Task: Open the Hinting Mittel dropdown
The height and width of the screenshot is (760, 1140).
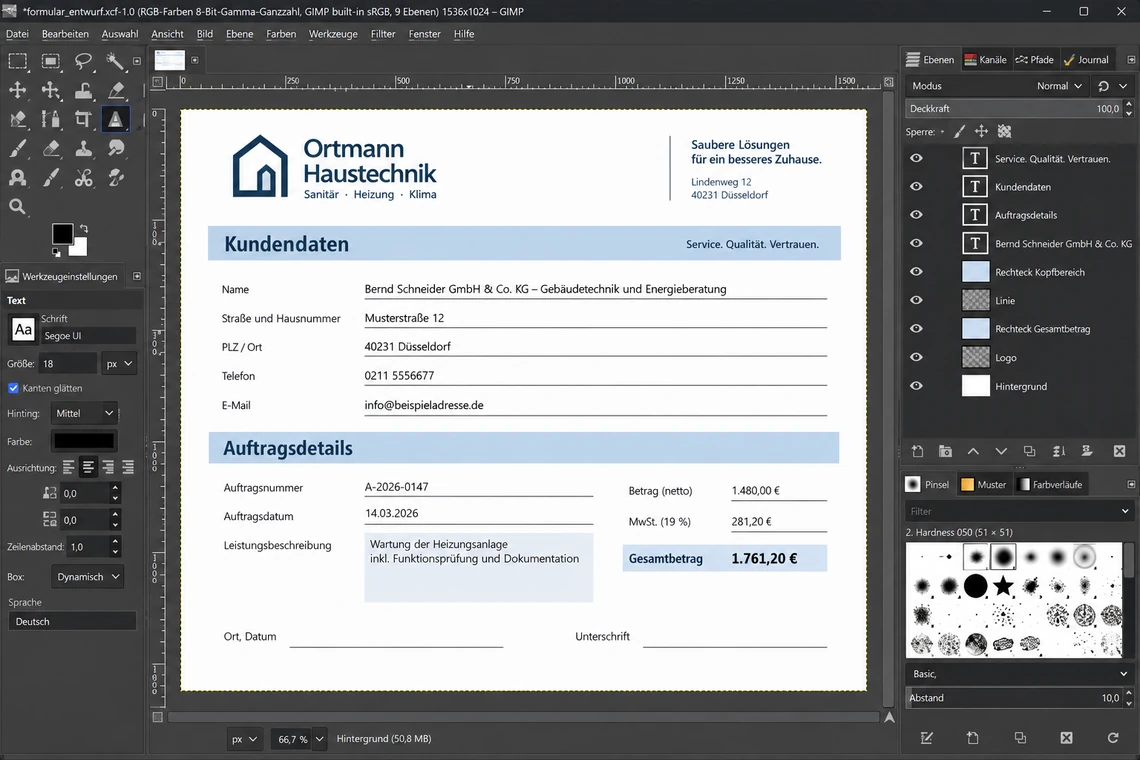Action: click(x=84, y=413)
